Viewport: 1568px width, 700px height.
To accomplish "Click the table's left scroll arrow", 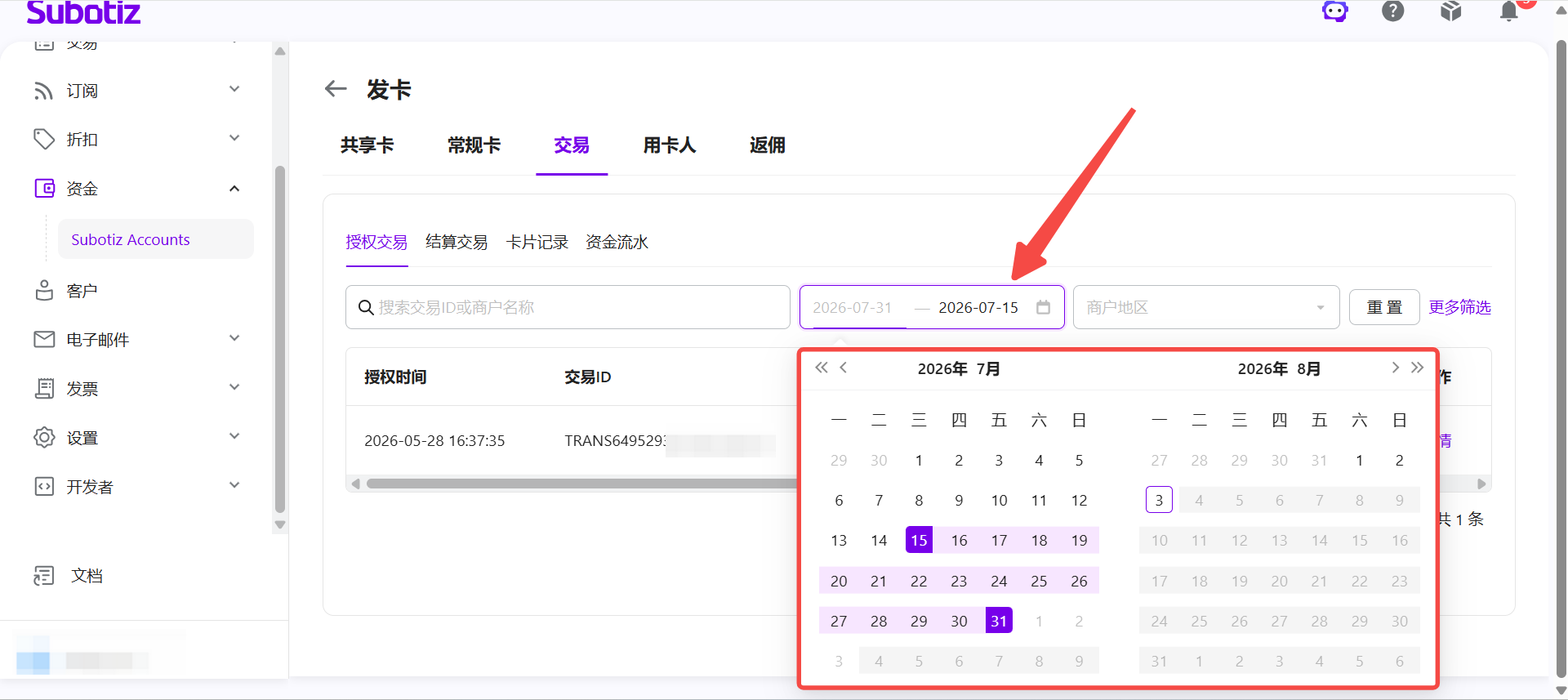I will pos(355,484).
